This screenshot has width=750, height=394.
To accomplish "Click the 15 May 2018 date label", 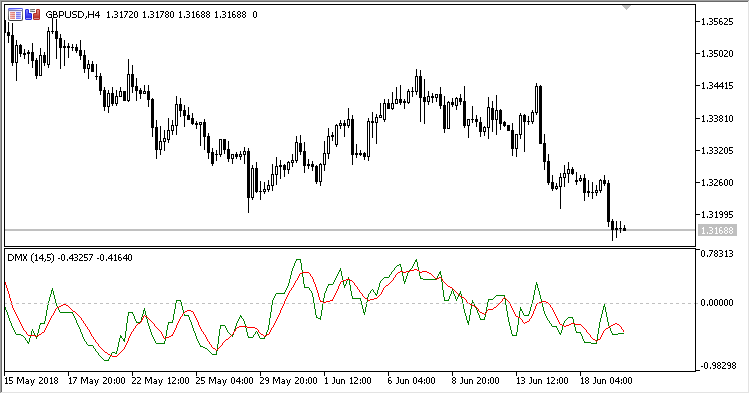I will pos(31,381).
